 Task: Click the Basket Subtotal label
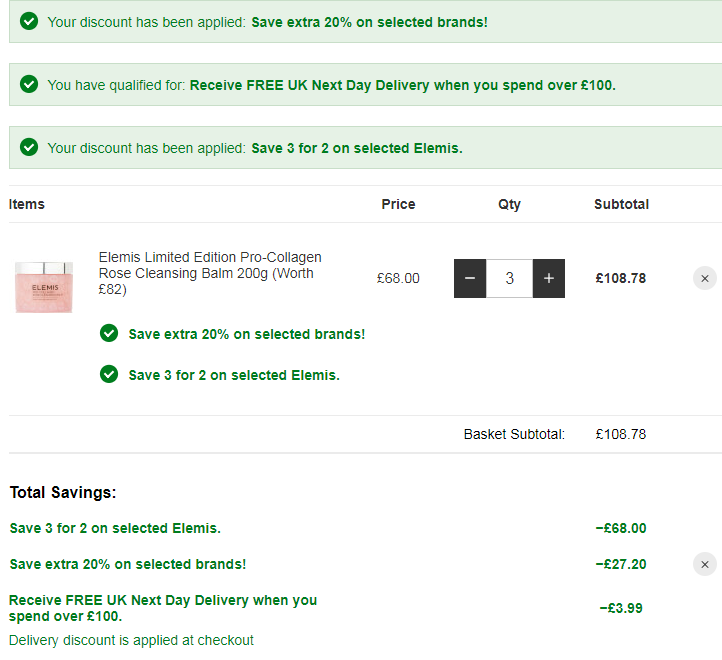click(x=514, y=434)
